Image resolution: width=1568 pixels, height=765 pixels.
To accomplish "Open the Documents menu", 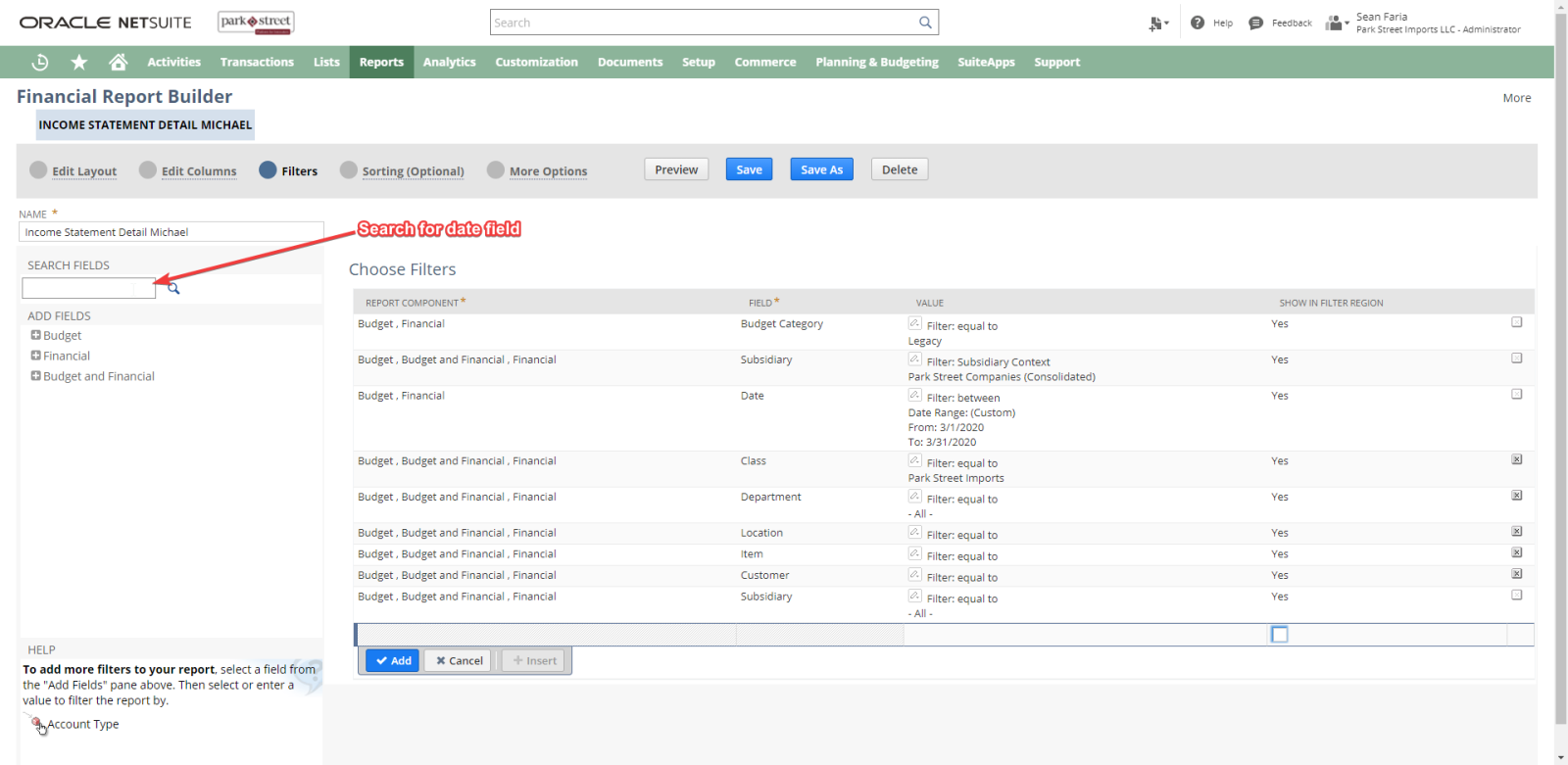I will pos(630,62).
